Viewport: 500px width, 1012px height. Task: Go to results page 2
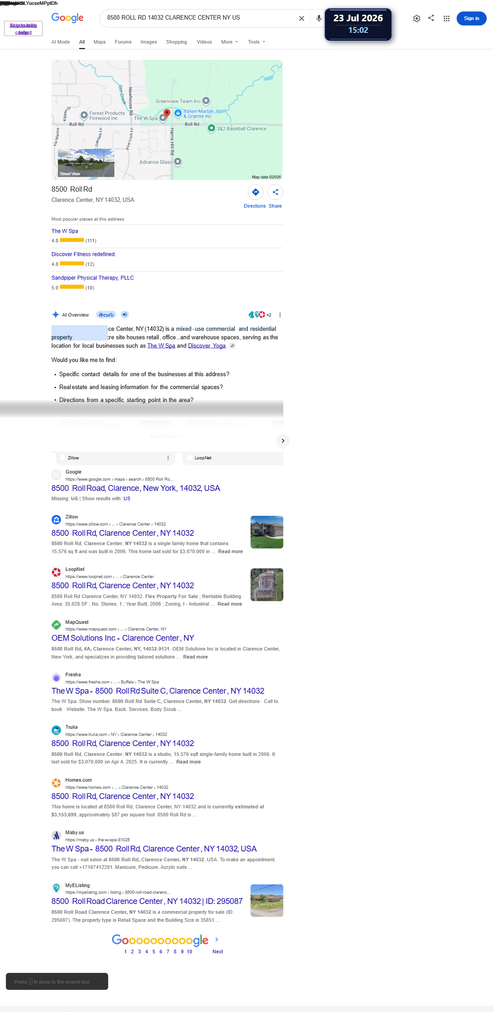(132, 951)
